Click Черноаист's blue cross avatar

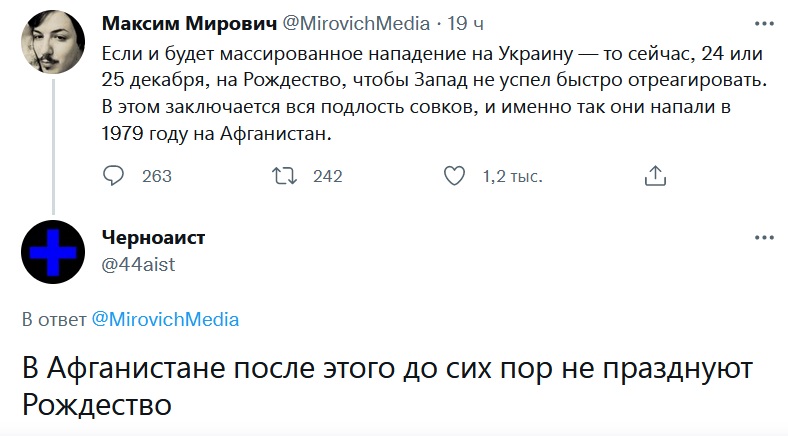click(52, 251)
